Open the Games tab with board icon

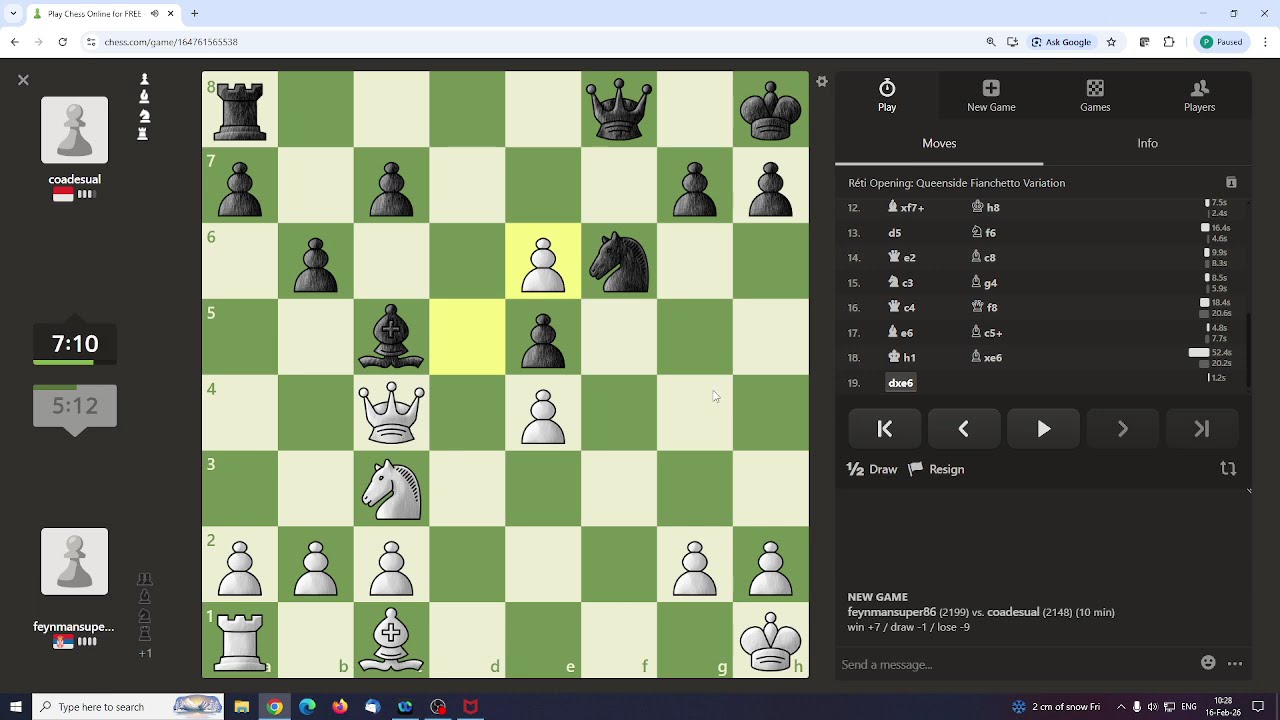coord(1095,96)
